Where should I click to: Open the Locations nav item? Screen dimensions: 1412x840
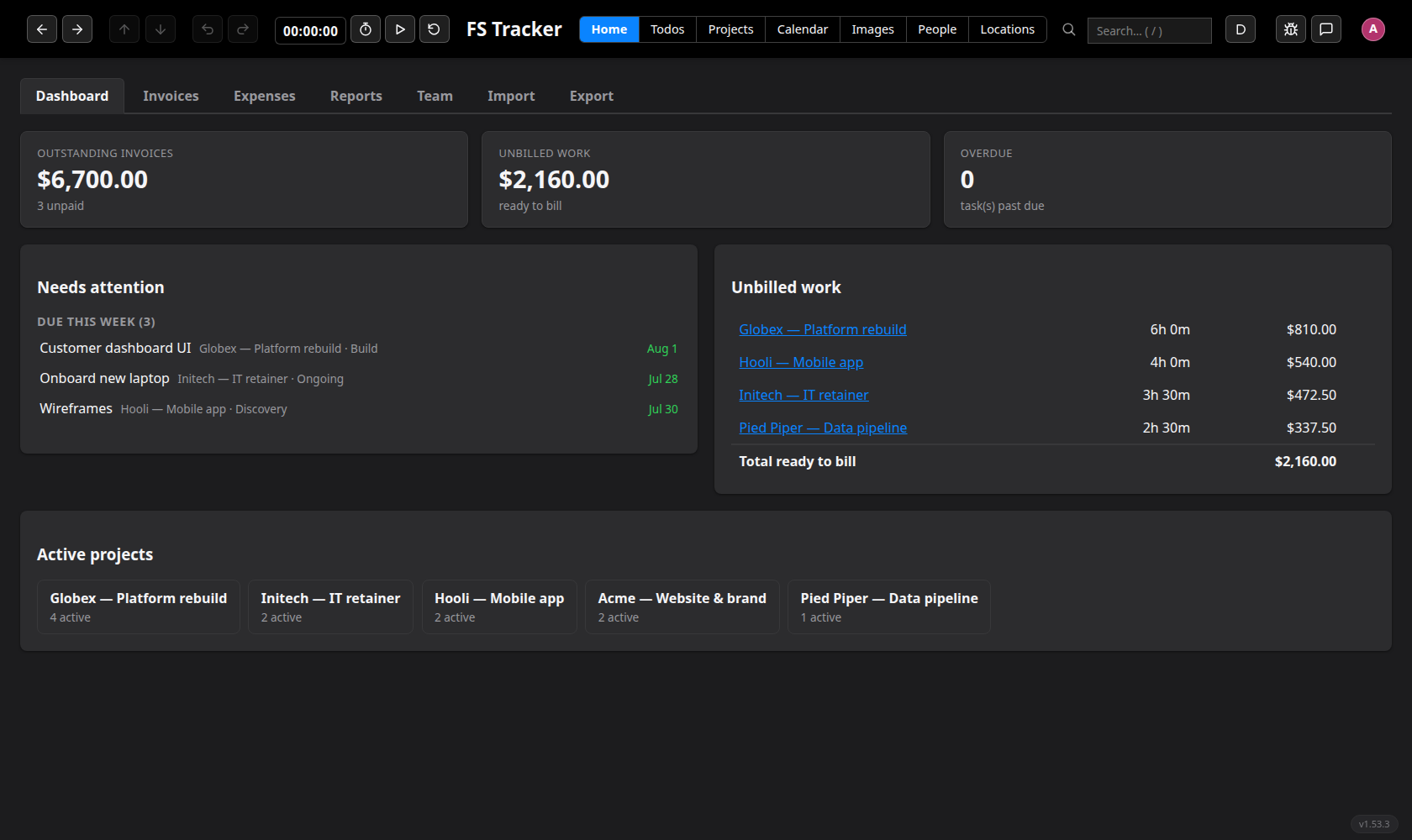[x=1008, y=29]
